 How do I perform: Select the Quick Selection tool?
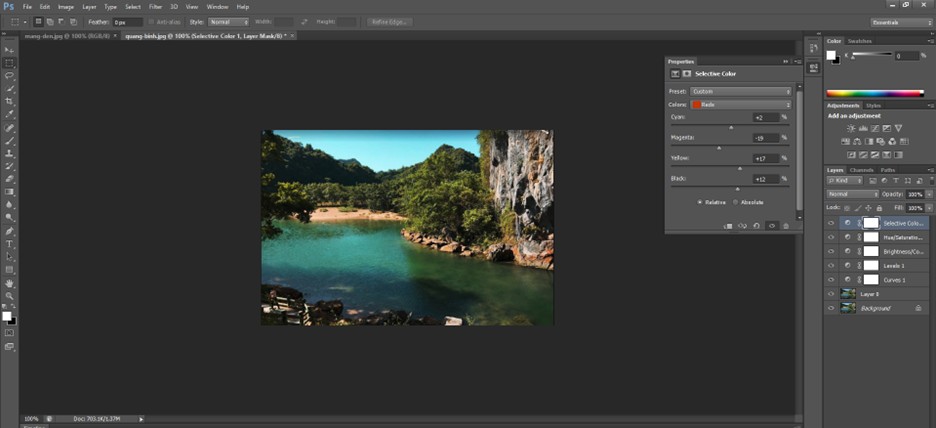click(x=10, y=88)
